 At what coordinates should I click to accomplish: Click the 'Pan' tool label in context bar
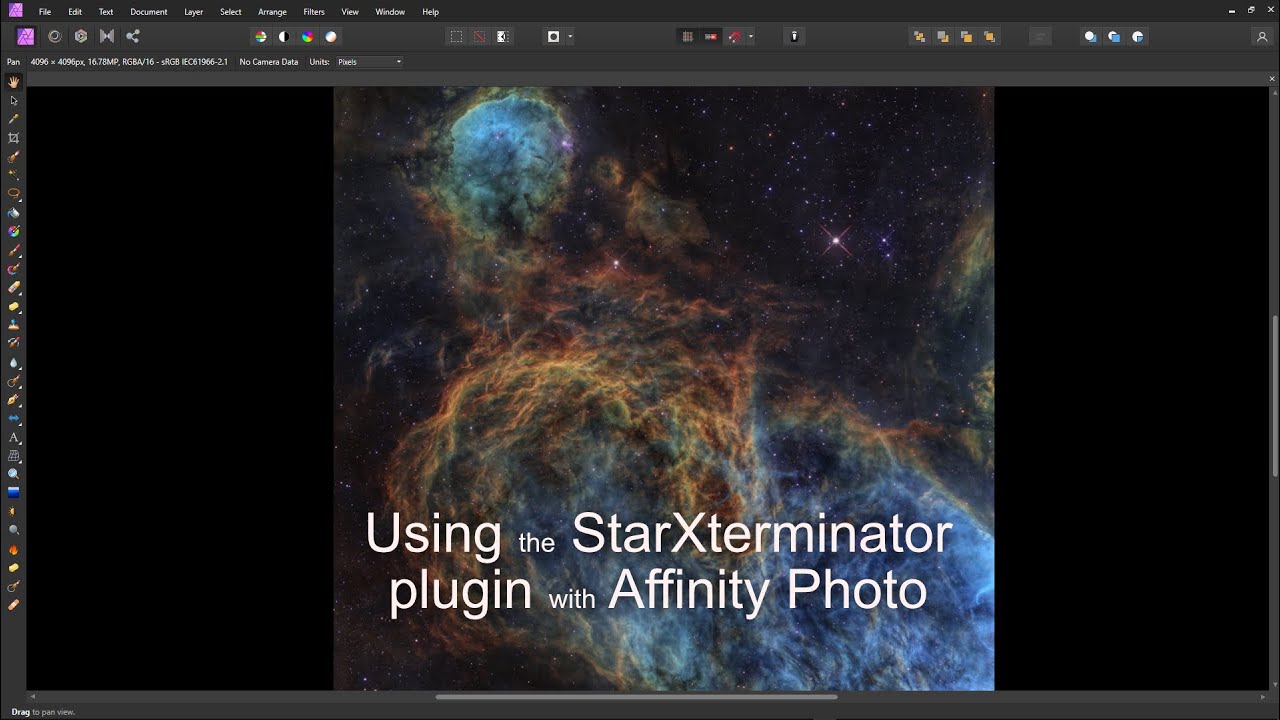pyautogui.click(x=13, y=62)
